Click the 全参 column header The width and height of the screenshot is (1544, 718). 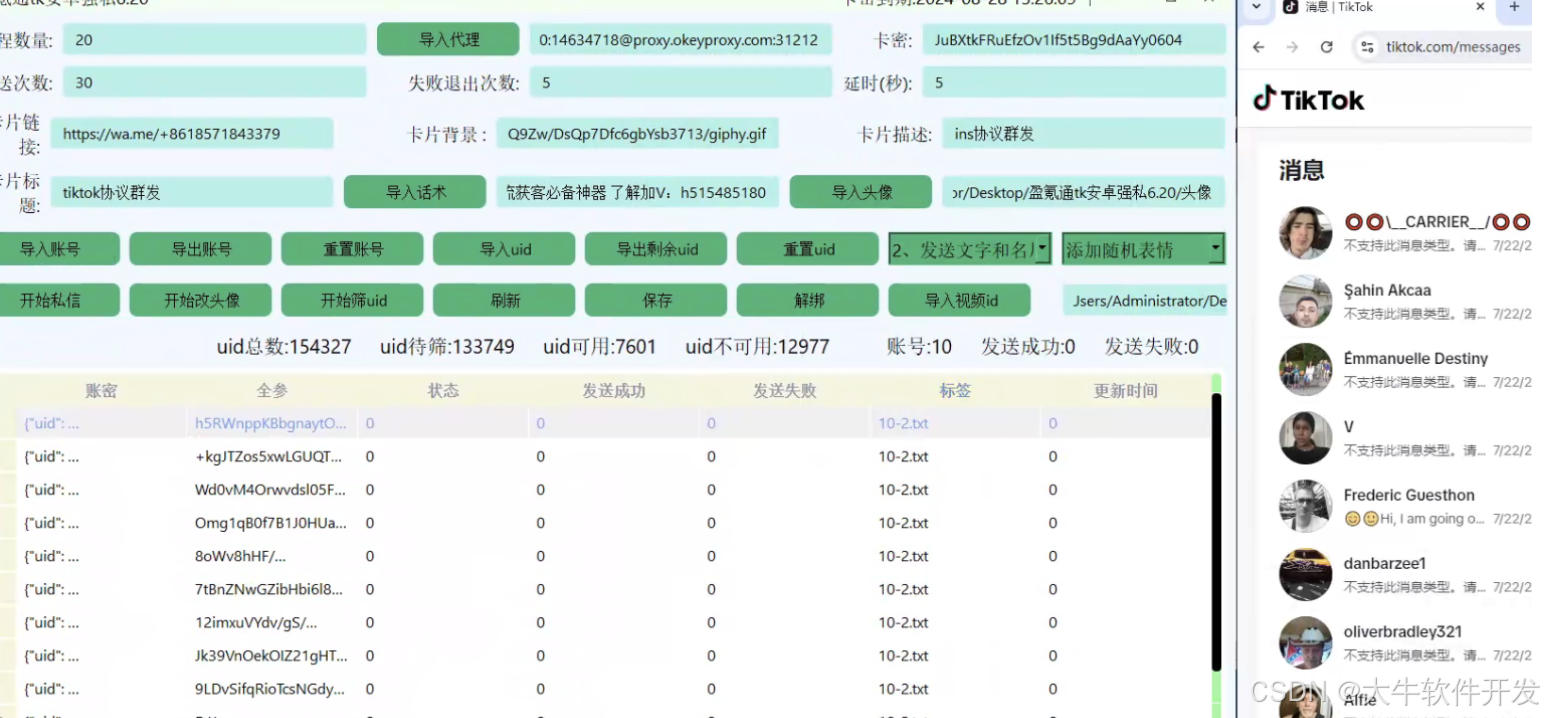point(272,391)
